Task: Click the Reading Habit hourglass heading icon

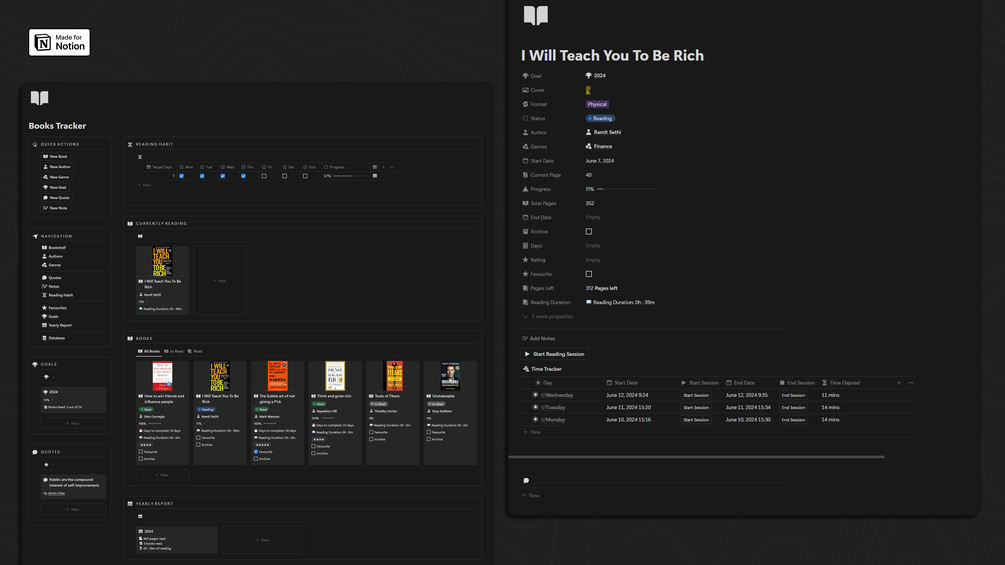Action: tap(130, 144)
